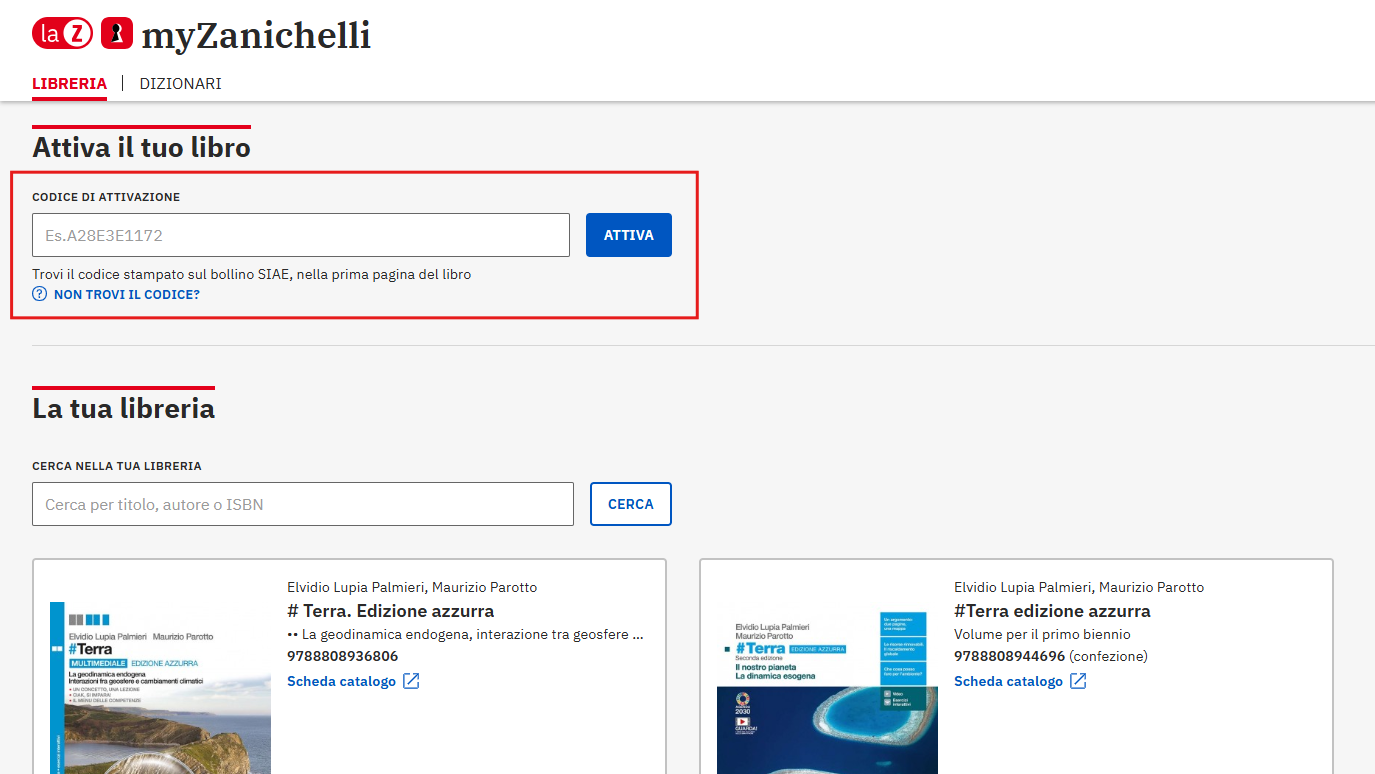The width and height of the screenshot is (1375, 774).
Task: Click the question mark help icon
Action: click(40, 294)
